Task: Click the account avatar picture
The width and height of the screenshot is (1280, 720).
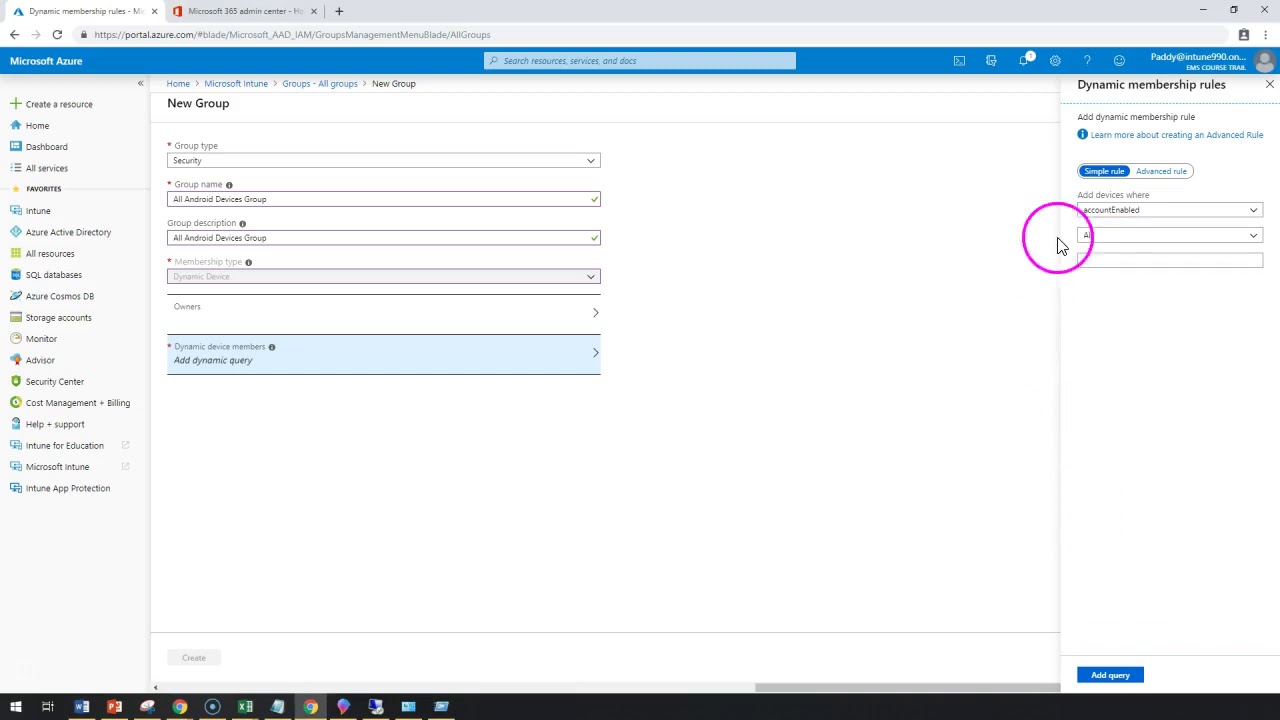Action: coord(1265,61)
